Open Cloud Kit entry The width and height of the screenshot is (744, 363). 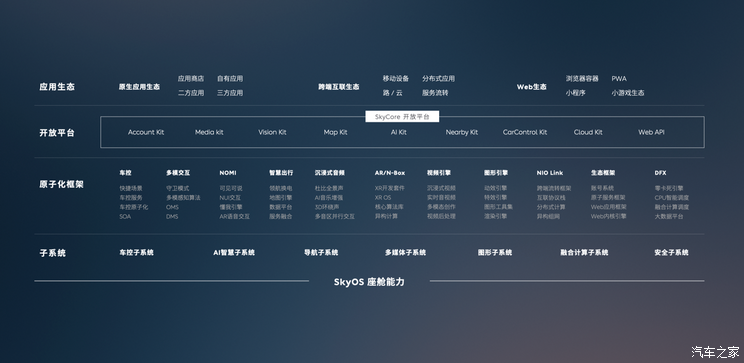(x=588, y=132)
